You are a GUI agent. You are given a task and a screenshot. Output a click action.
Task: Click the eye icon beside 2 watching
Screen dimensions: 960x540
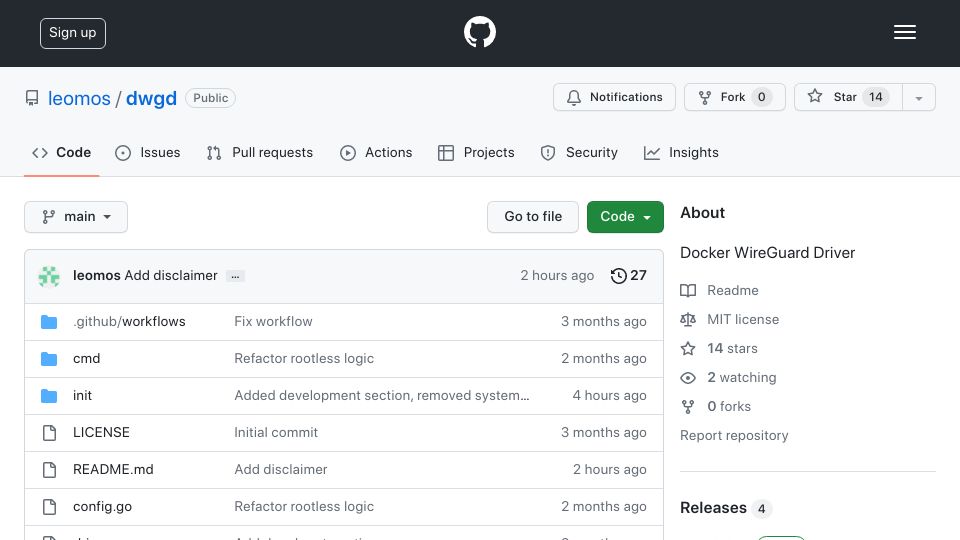688,378
